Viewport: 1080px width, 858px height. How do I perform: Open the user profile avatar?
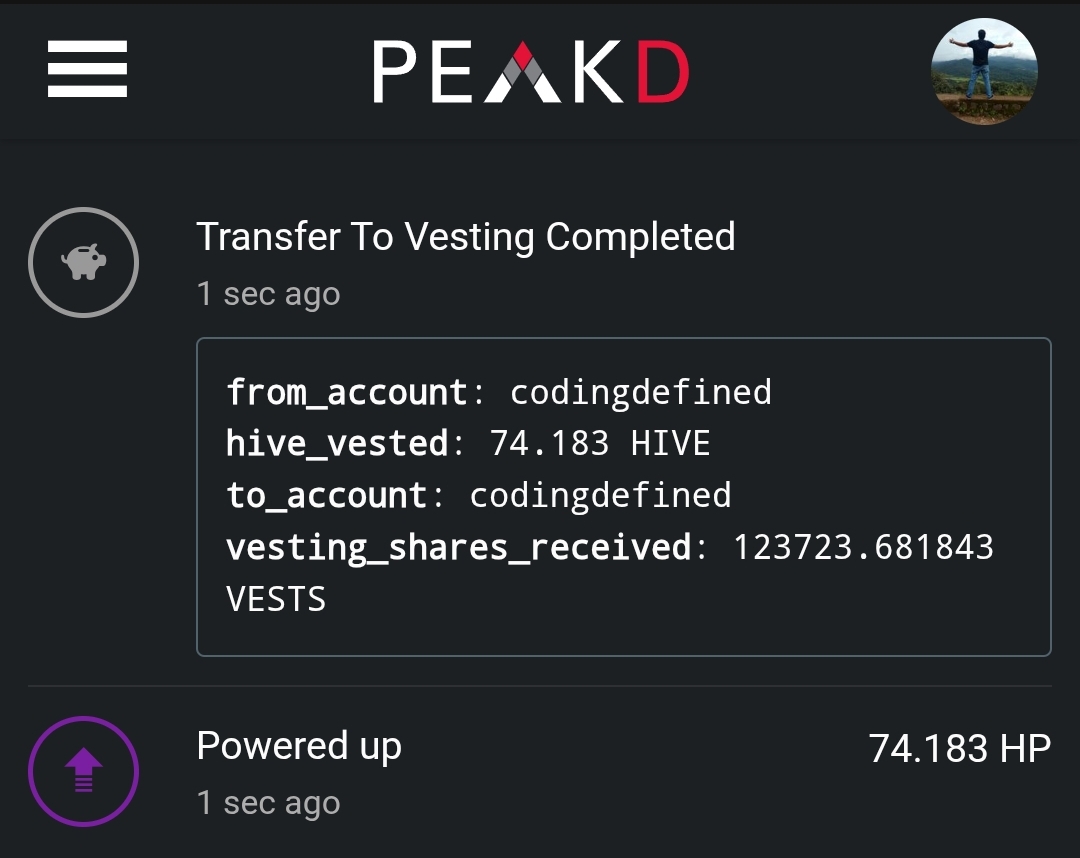984,72
